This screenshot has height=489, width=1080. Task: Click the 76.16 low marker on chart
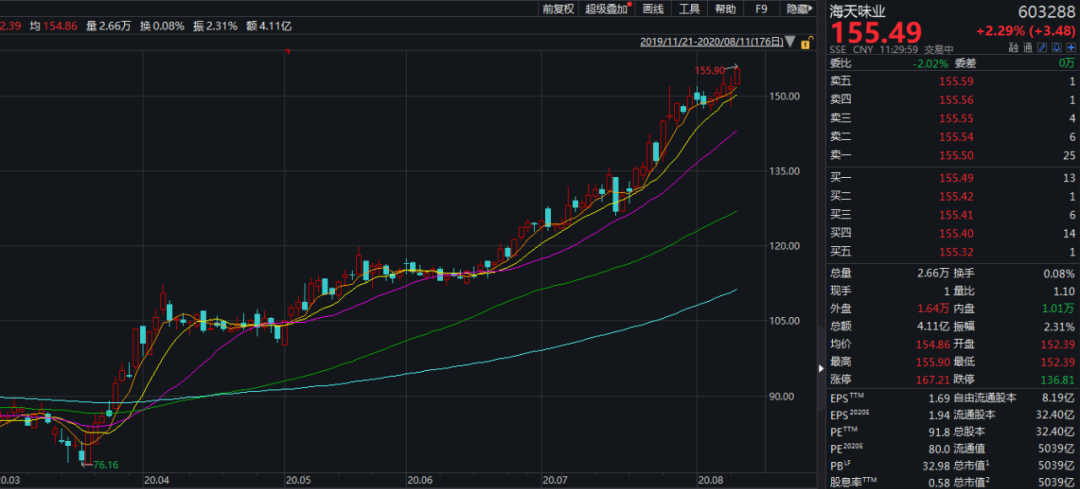(106, 465)
